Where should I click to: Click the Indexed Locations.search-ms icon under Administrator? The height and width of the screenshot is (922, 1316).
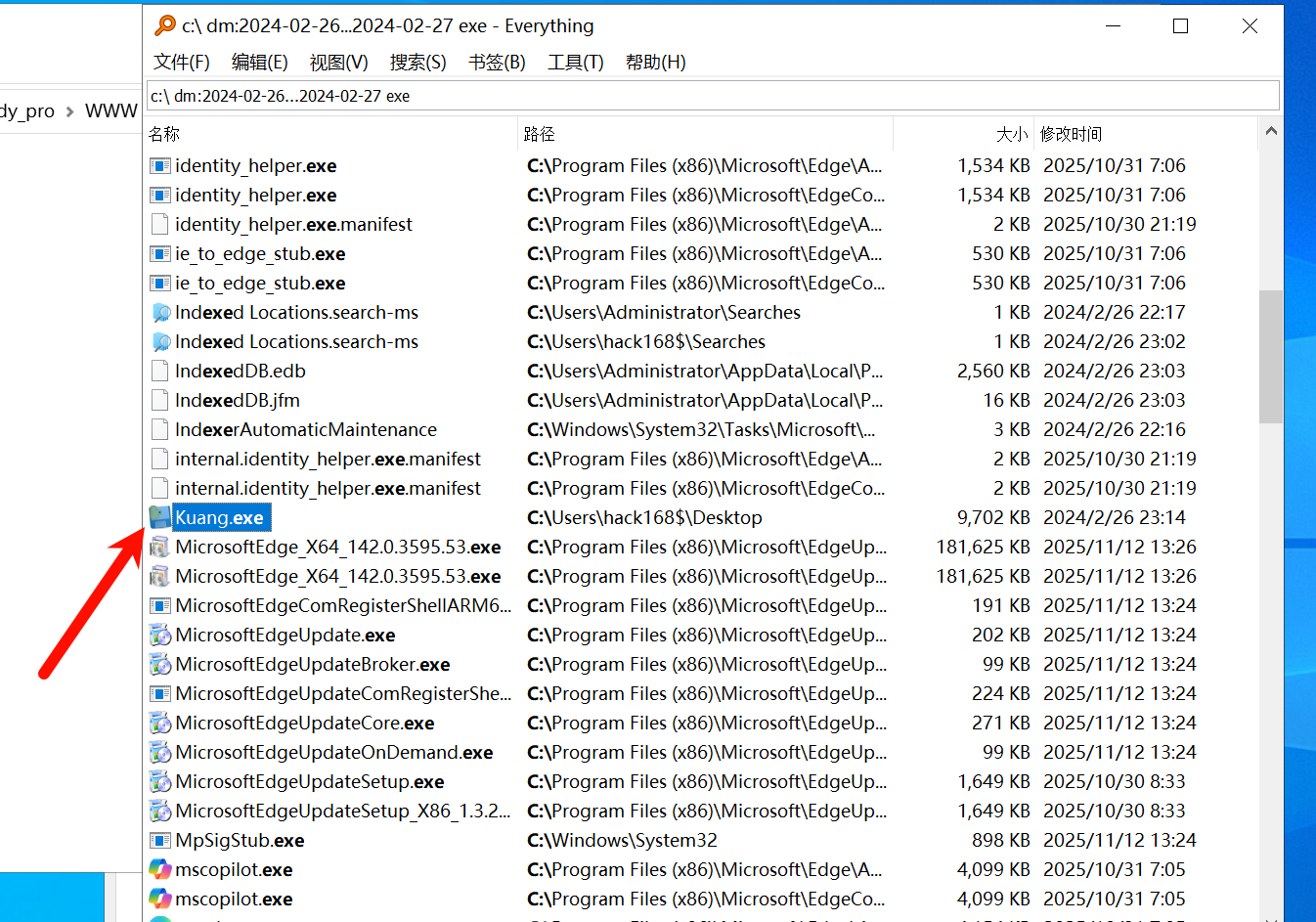[160, 312]
